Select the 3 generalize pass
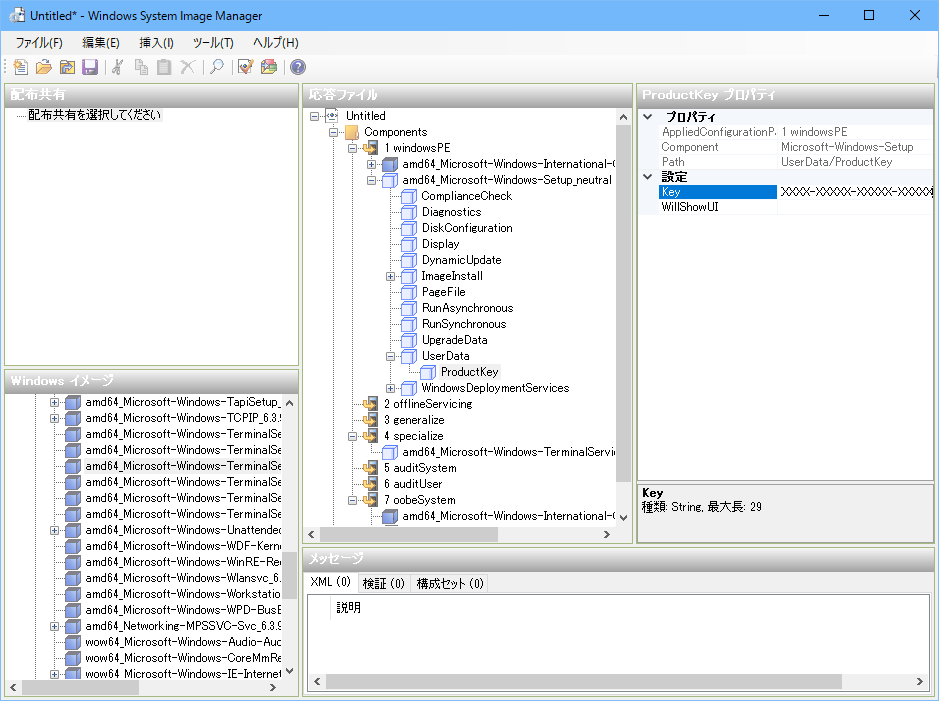Image resolution: width=939 pixels, height=701 pixels. click(x=414, y=420)
